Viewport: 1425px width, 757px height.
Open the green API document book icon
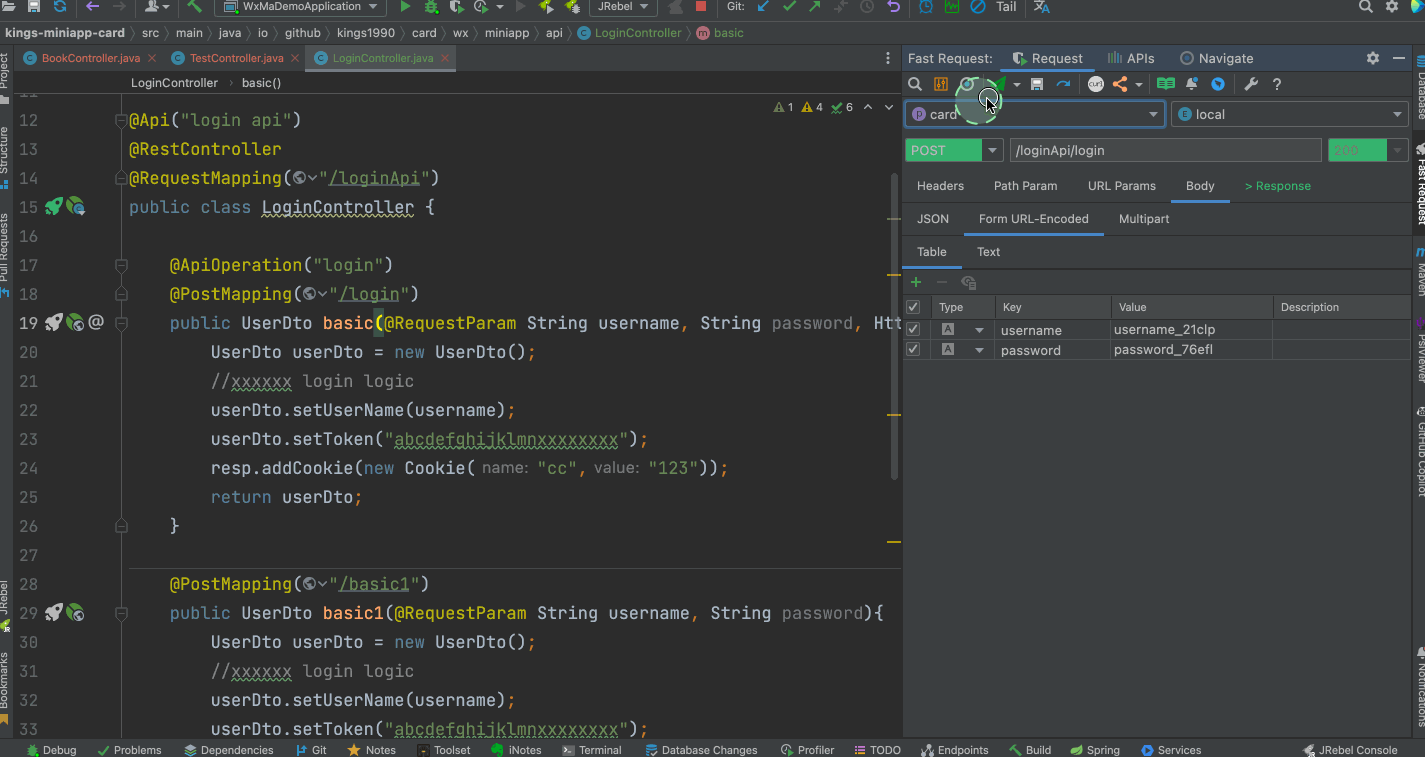click(x=1165, y=85)
